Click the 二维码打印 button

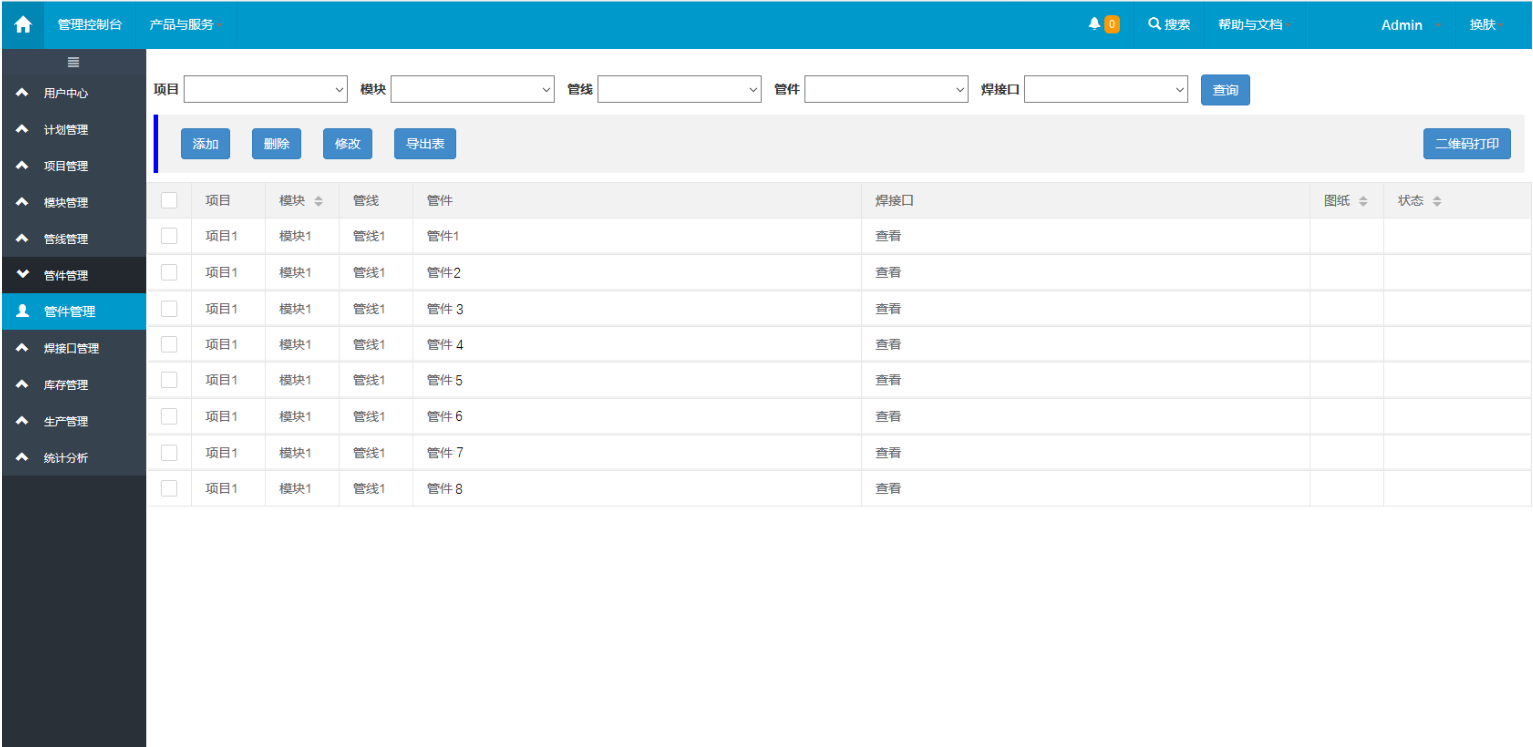click(1466, 144)
